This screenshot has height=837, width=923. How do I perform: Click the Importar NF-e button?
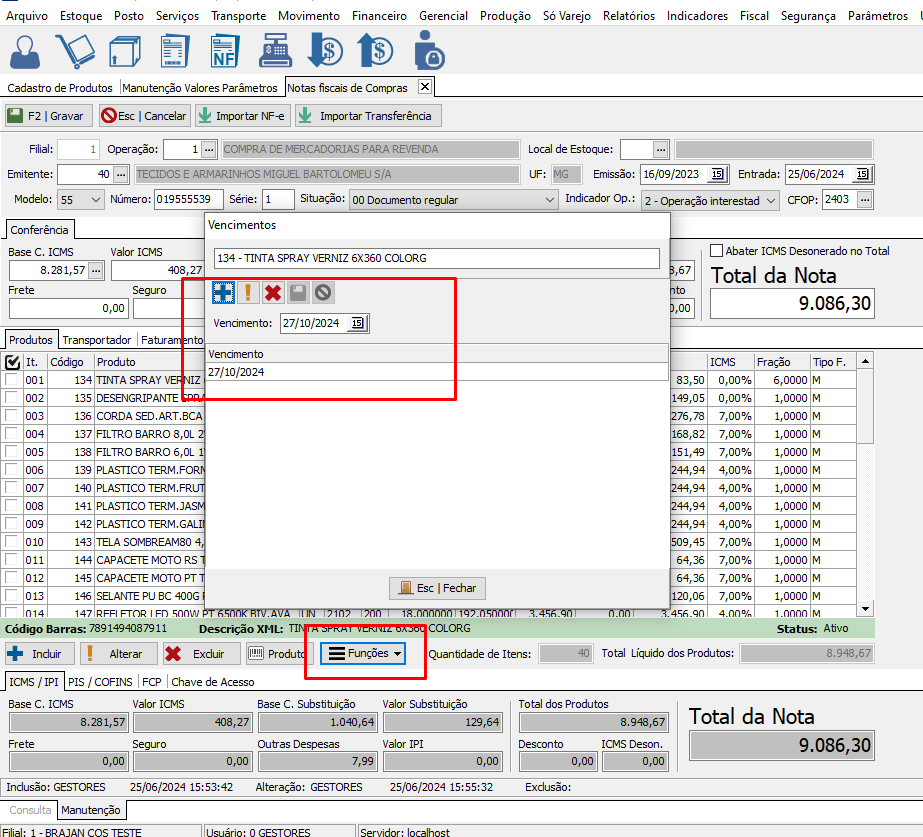241,116
